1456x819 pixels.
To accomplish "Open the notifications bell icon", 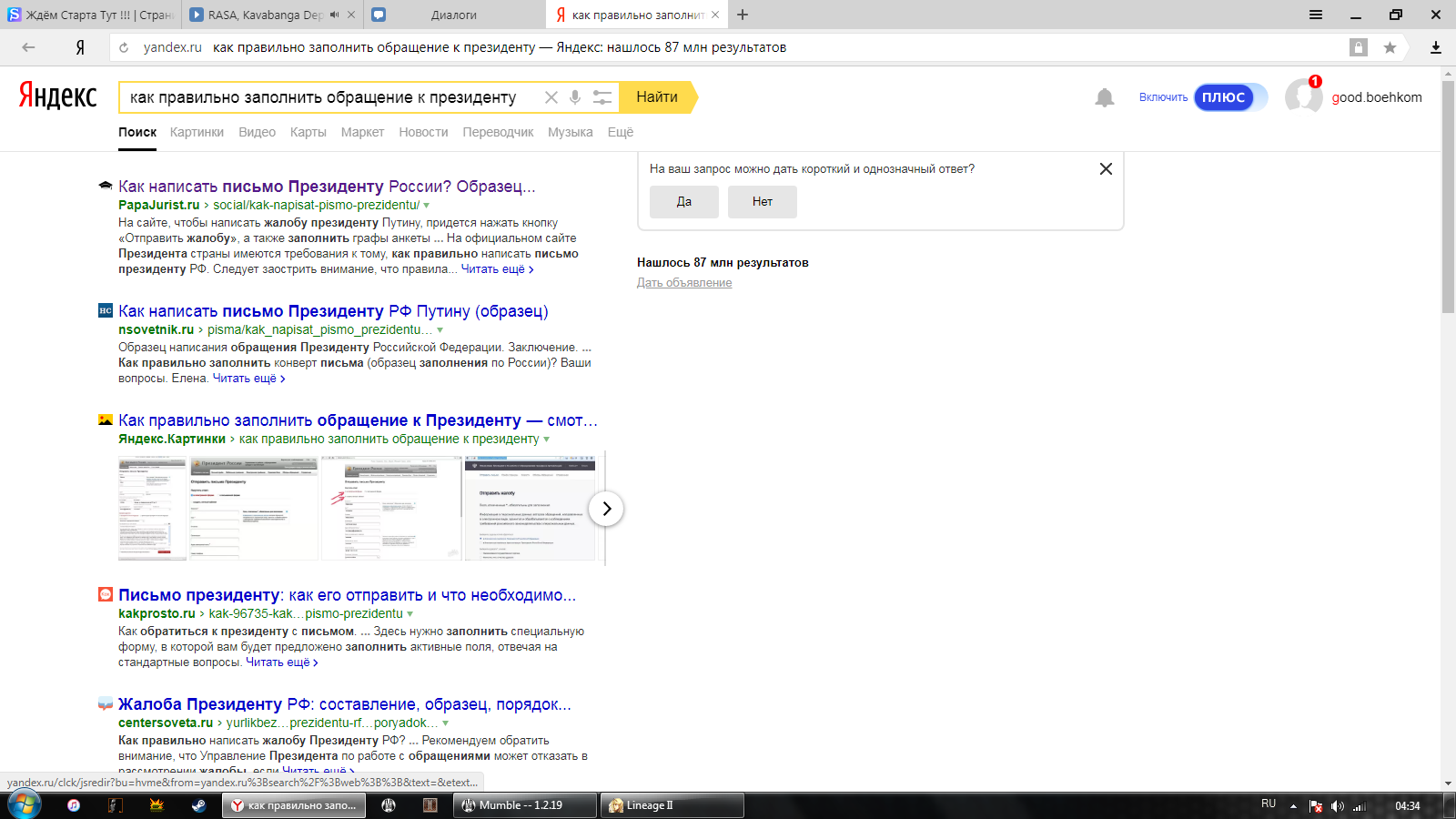I will click(1104, 97).
